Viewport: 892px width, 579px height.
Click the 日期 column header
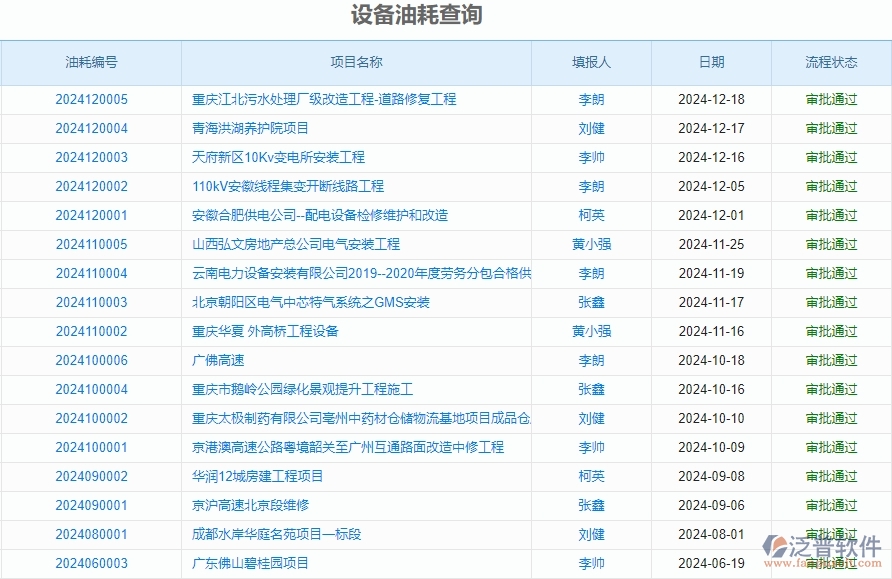711,61
